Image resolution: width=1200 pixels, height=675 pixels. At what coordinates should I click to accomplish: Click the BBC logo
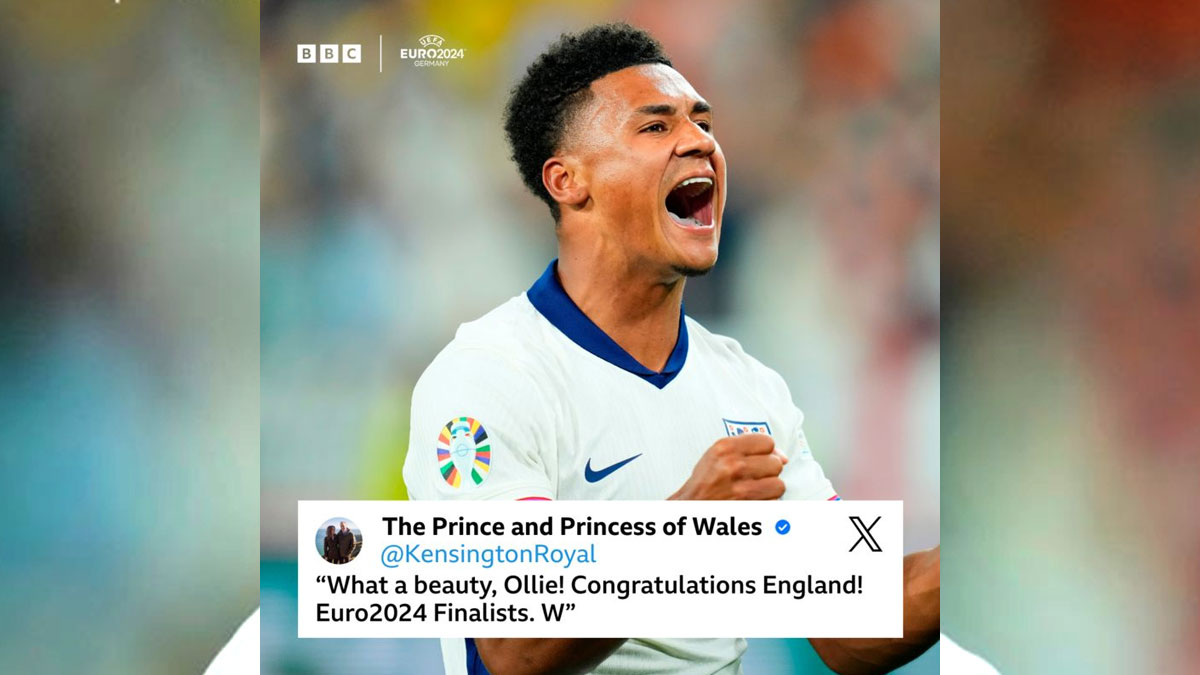click(x=329, y=54)
